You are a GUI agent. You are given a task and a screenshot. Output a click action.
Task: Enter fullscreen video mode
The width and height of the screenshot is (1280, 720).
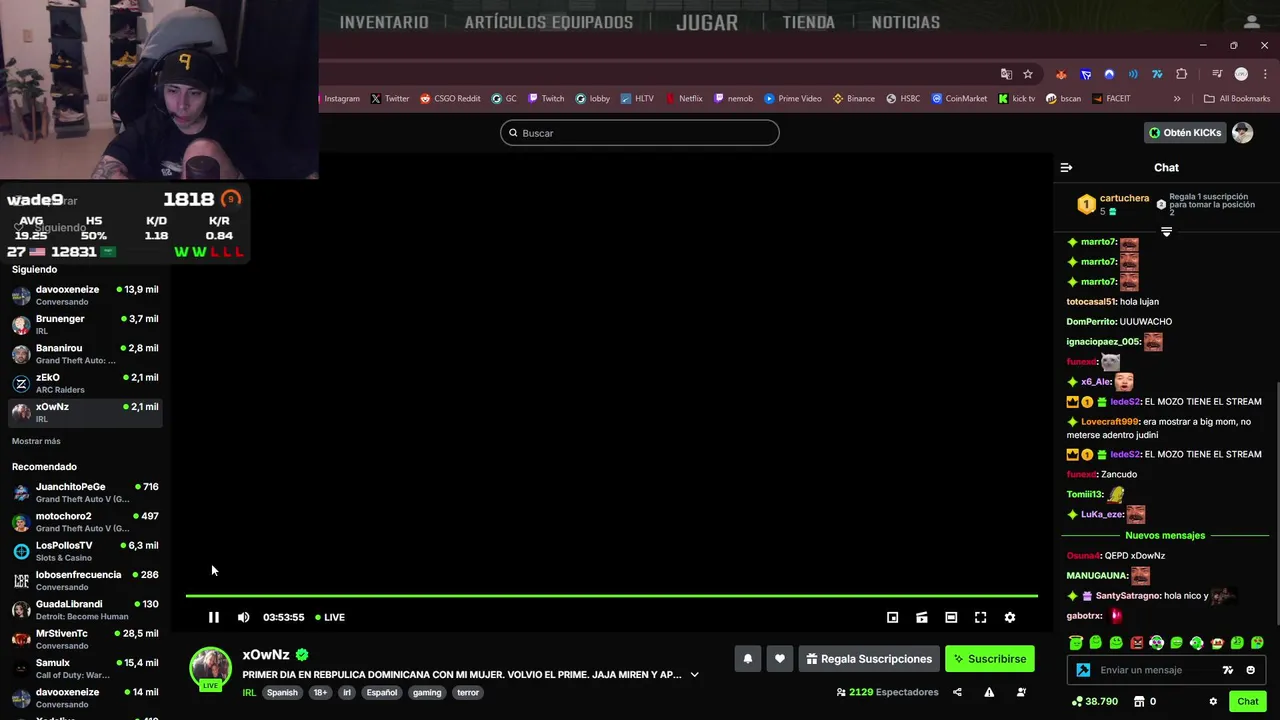980,617
